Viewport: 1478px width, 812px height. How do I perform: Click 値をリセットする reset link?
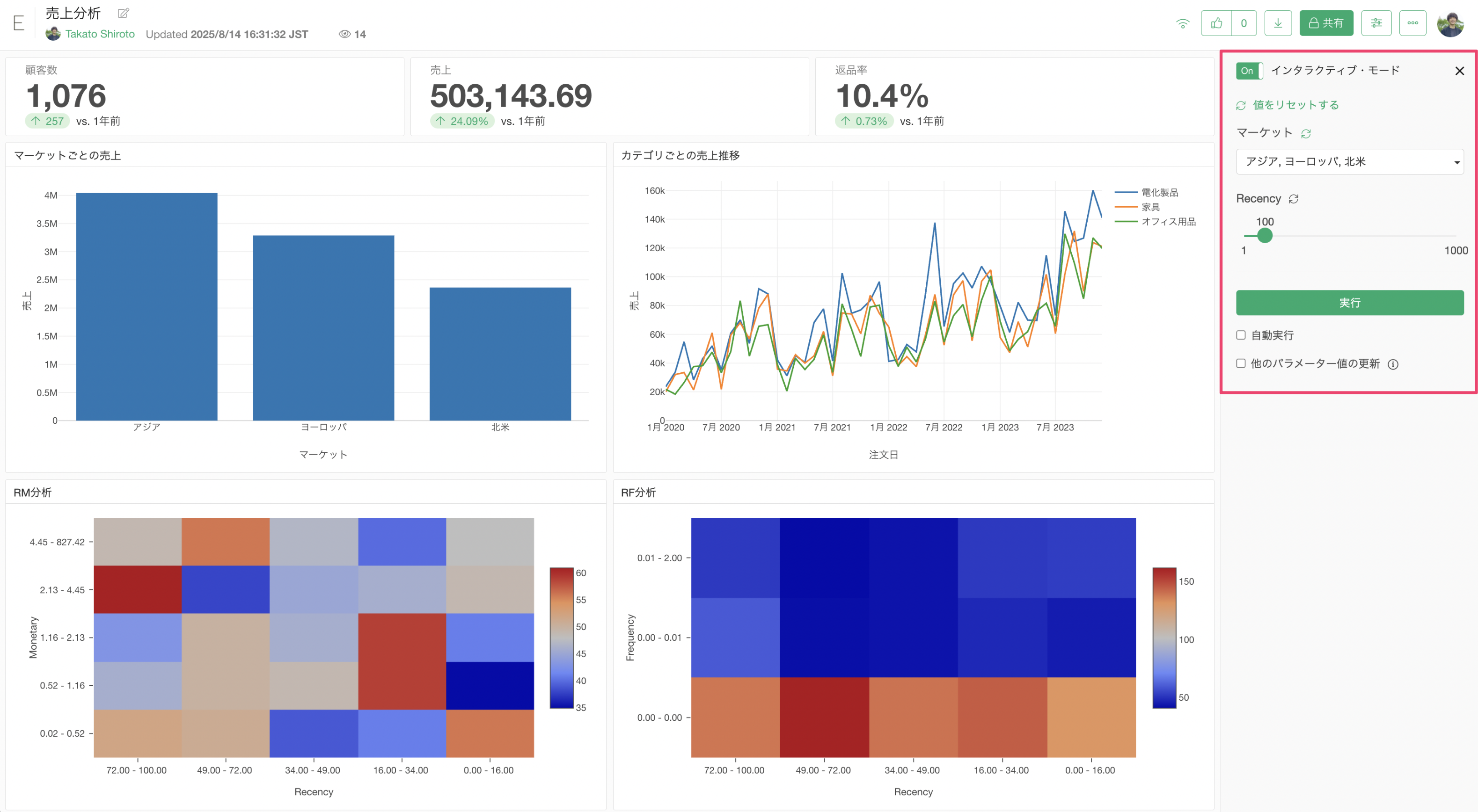(x=1295, y=105)
